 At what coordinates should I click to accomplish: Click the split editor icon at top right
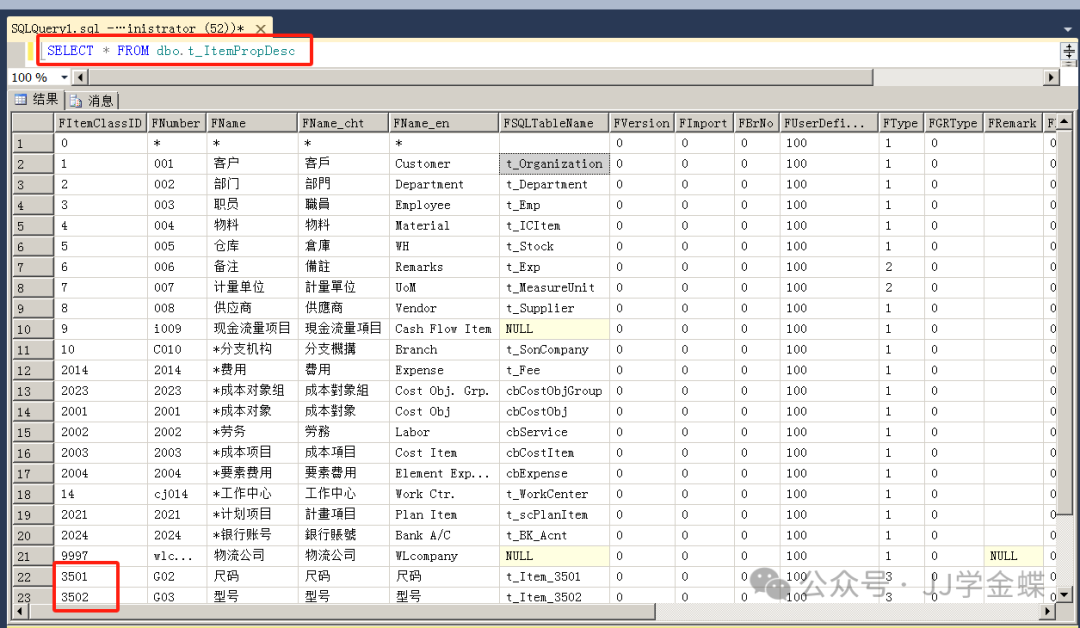tap(1068, 51)
